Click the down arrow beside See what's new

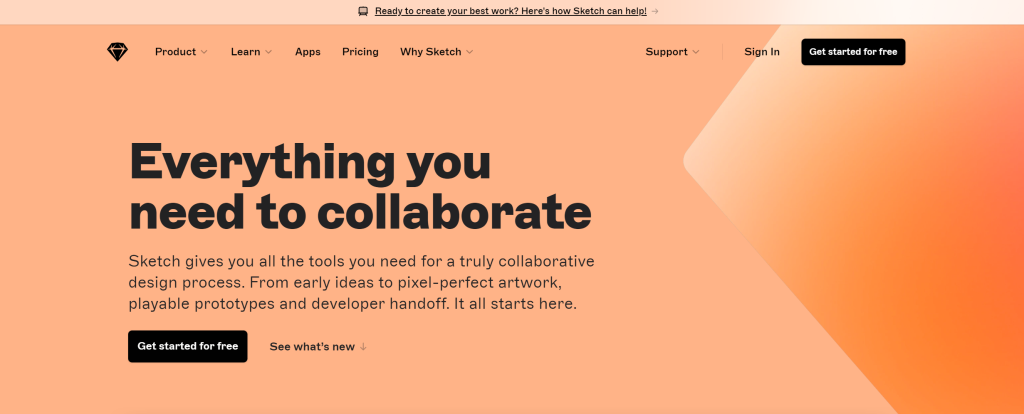point(363,347)
